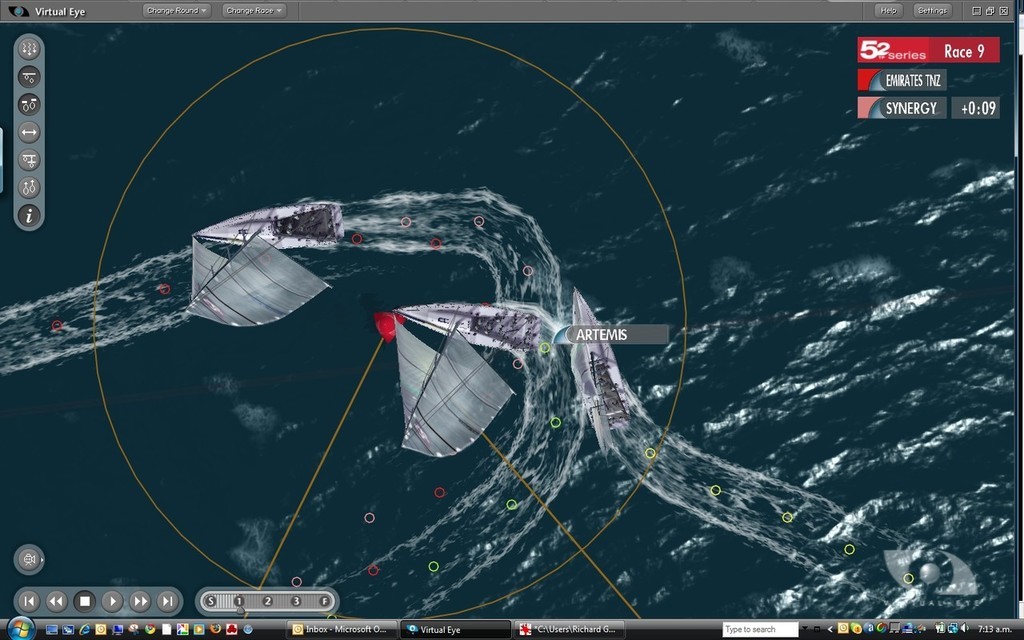
Task: Skip to start of race replay
Action: pyautogui.click(x=29, y=601)
